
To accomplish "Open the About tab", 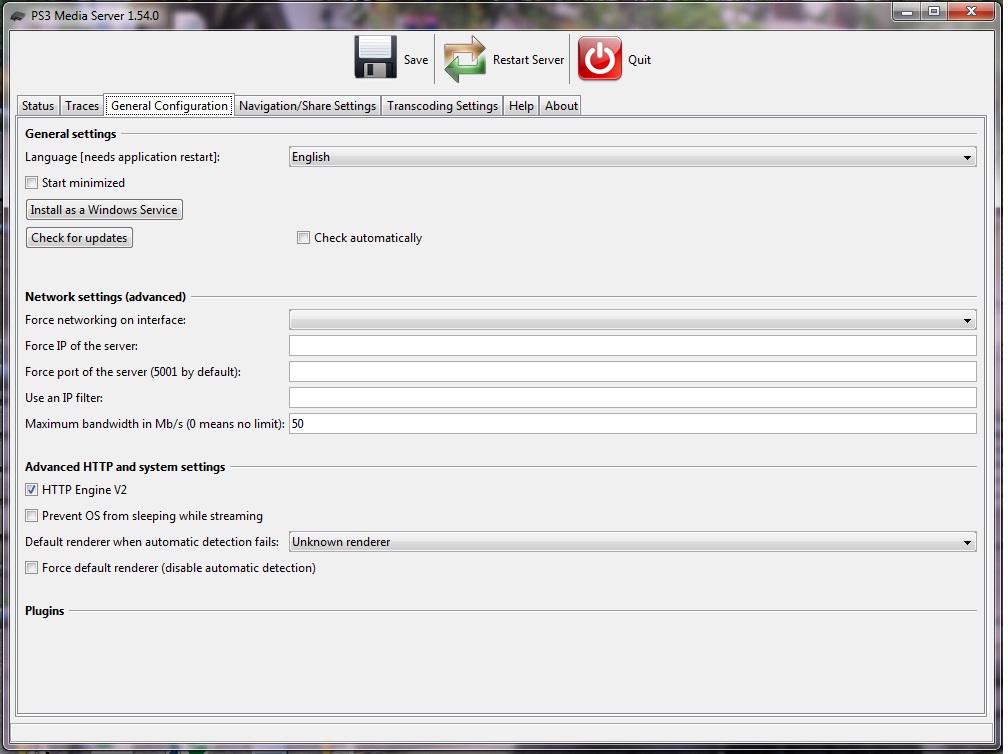I will pos(561,105).
